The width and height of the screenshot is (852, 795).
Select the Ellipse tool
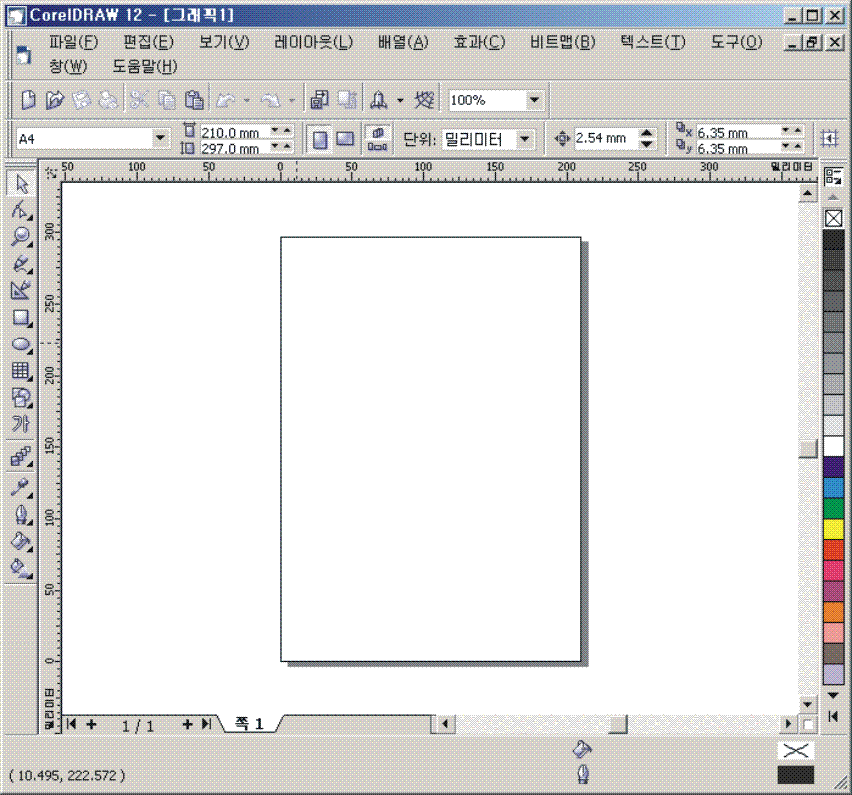pos(21,345)
